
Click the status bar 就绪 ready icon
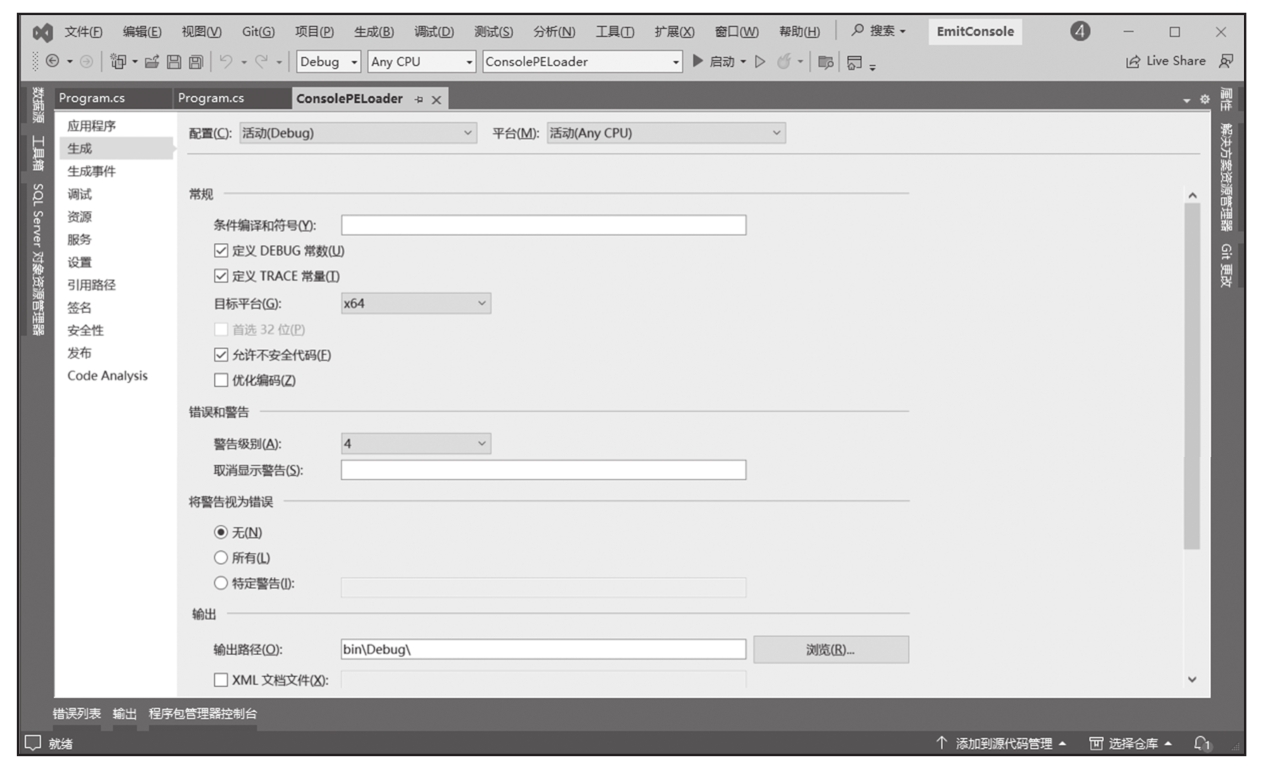[34, 744]
